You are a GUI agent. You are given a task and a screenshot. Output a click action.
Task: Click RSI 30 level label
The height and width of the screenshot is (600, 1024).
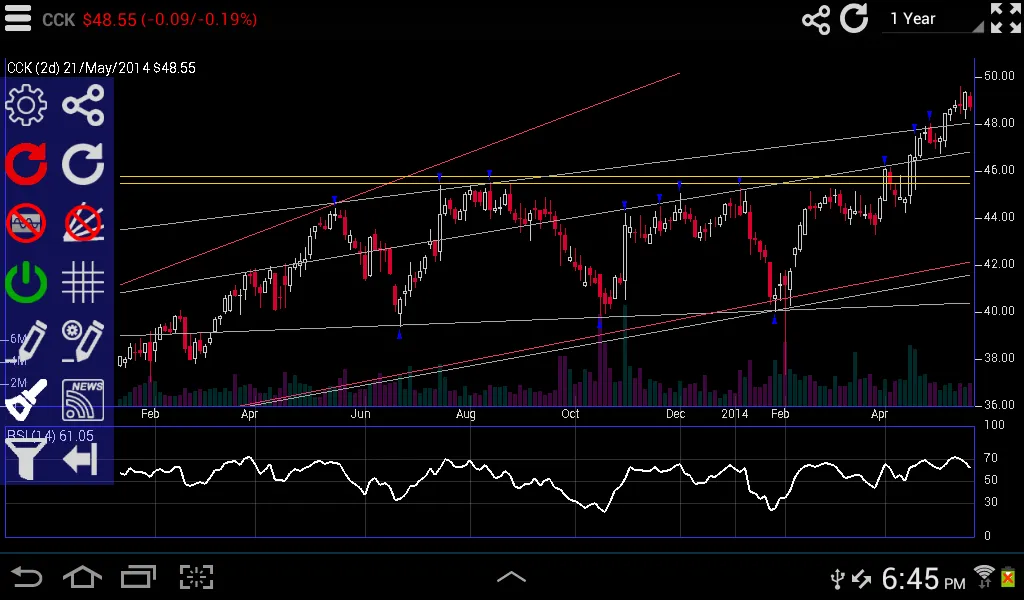click(x=991, y=501)
